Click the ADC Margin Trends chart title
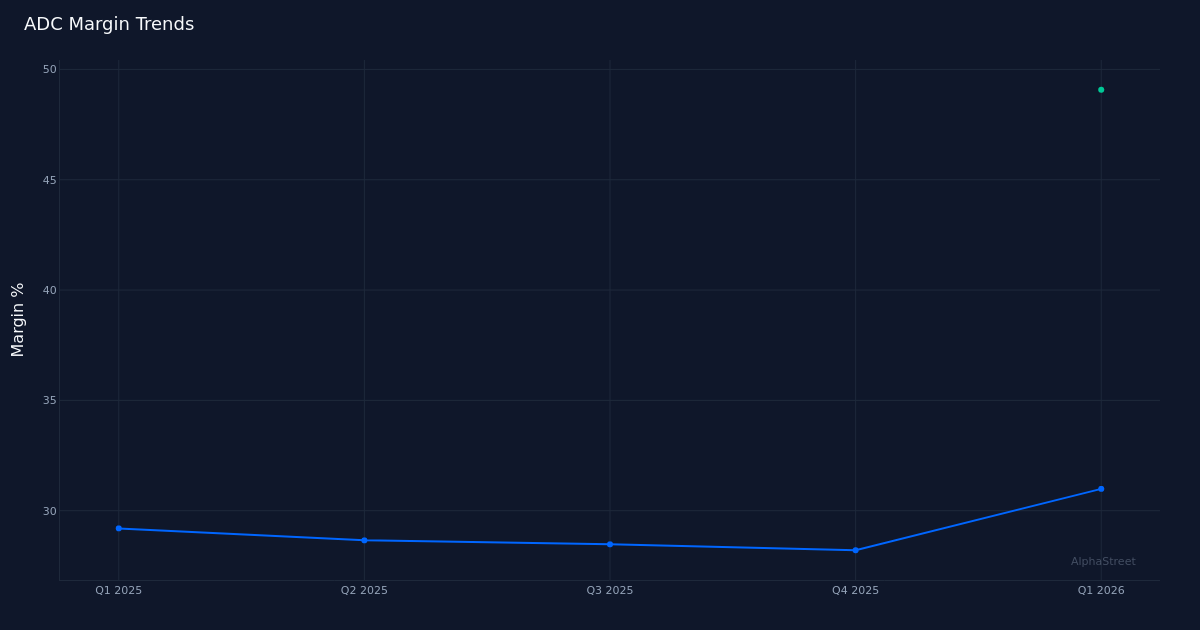This screenshot has width=1200, height=630. (110, 24)
